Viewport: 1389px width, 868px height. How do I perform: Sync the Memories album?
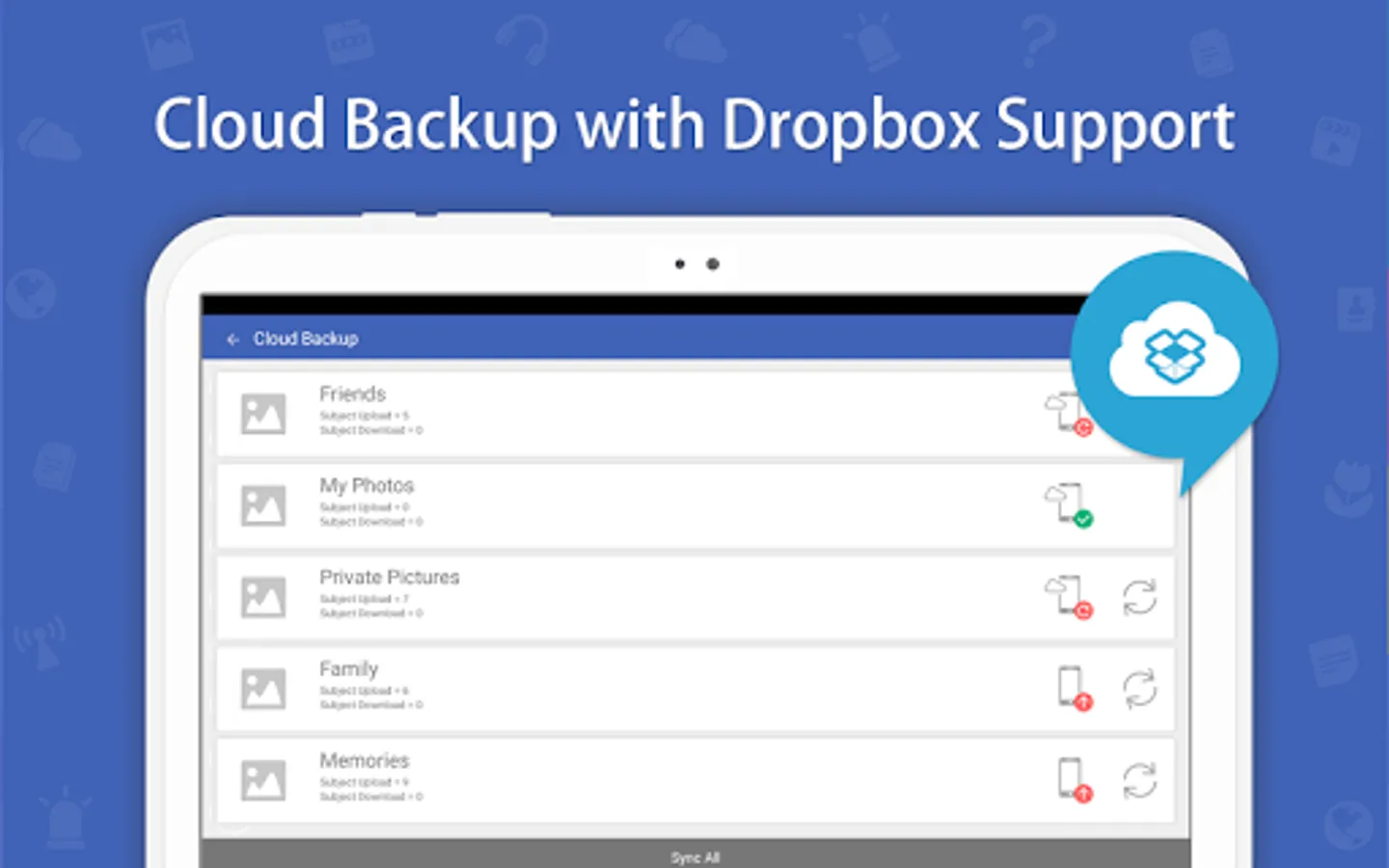[x=1139, y=780]
